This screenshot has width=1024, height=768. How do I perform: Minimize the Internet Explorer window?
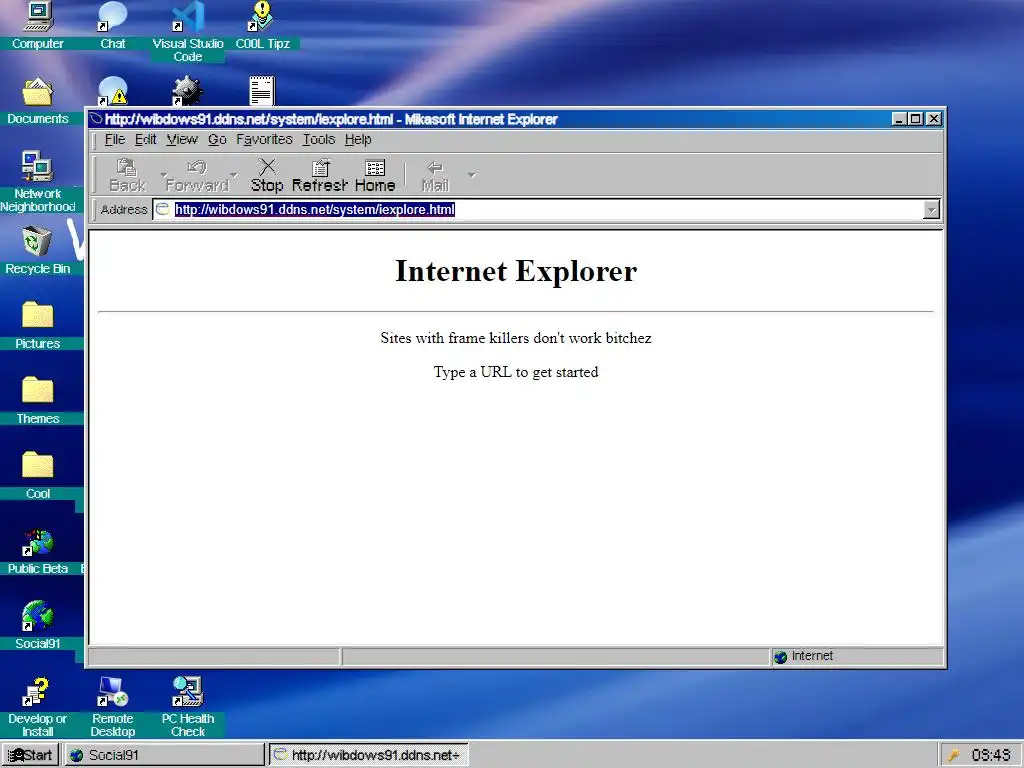[899, 119]
